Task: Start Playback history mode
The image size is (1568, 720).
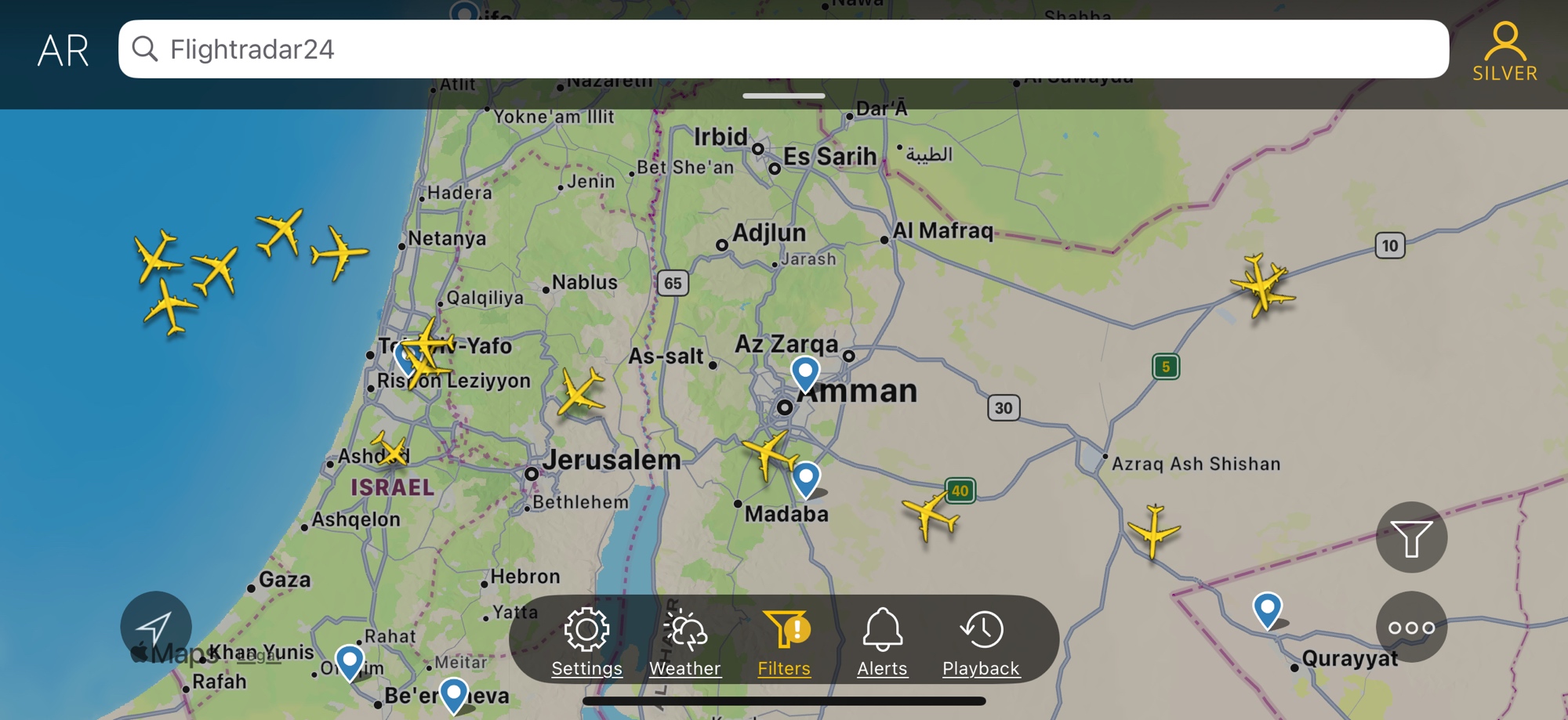Action: click(981, 642)
